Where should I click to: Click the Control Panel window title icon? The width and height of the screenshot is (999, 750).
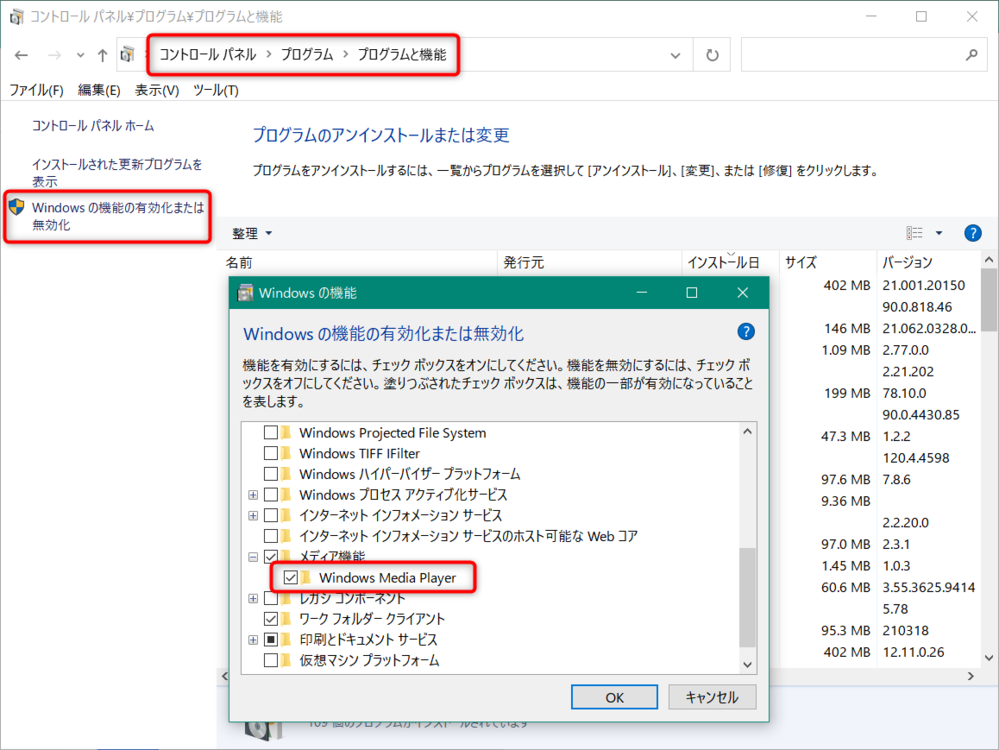[16, 17]
